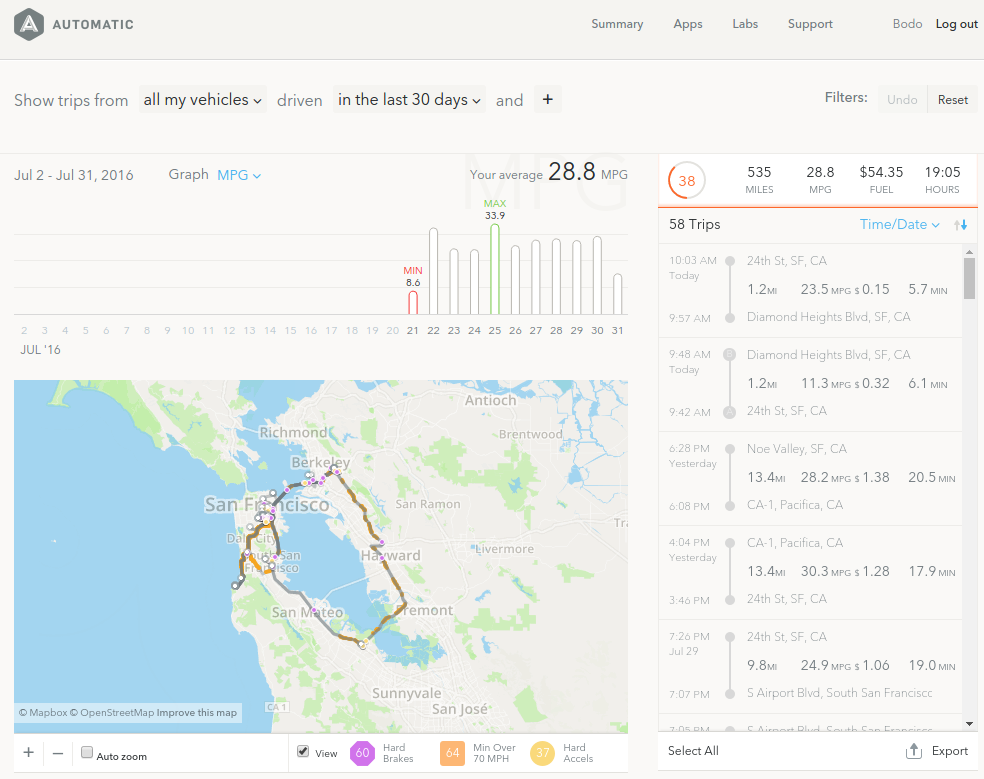Click the Export label
984x779 pixels.
949,751
